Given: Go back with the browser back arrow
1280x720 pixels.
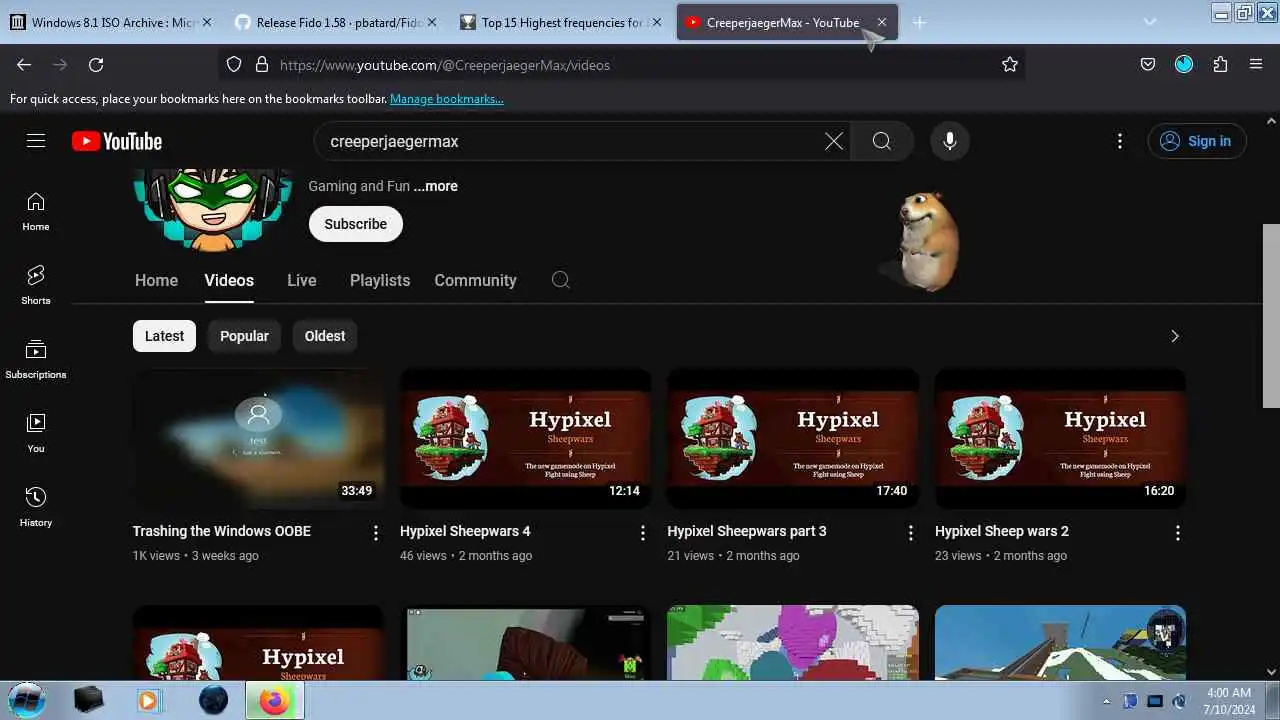Looking at the screenshot, I should pos(24,64).
